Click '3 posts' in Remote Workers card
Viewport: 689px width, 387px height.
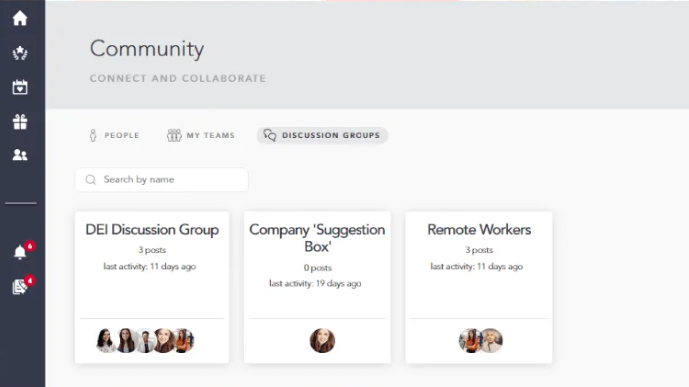[479, 250]
